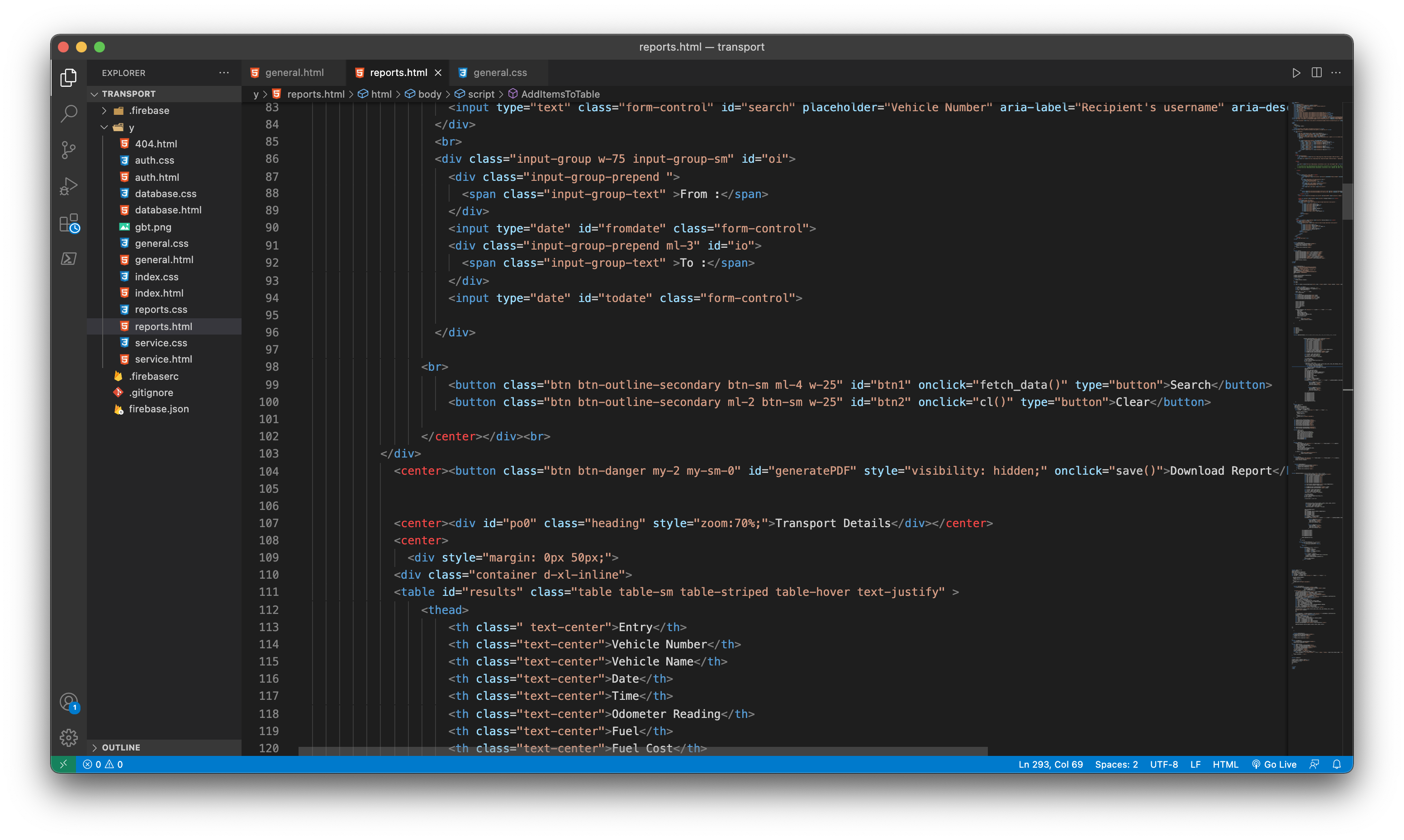
Task: Expand the .firebase folder
Action: [164, 110]
